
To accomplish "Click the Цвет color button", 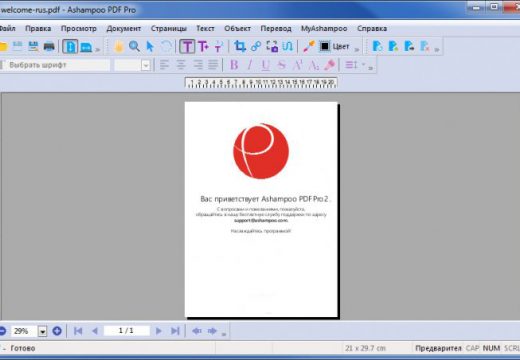I will point(341,46).
